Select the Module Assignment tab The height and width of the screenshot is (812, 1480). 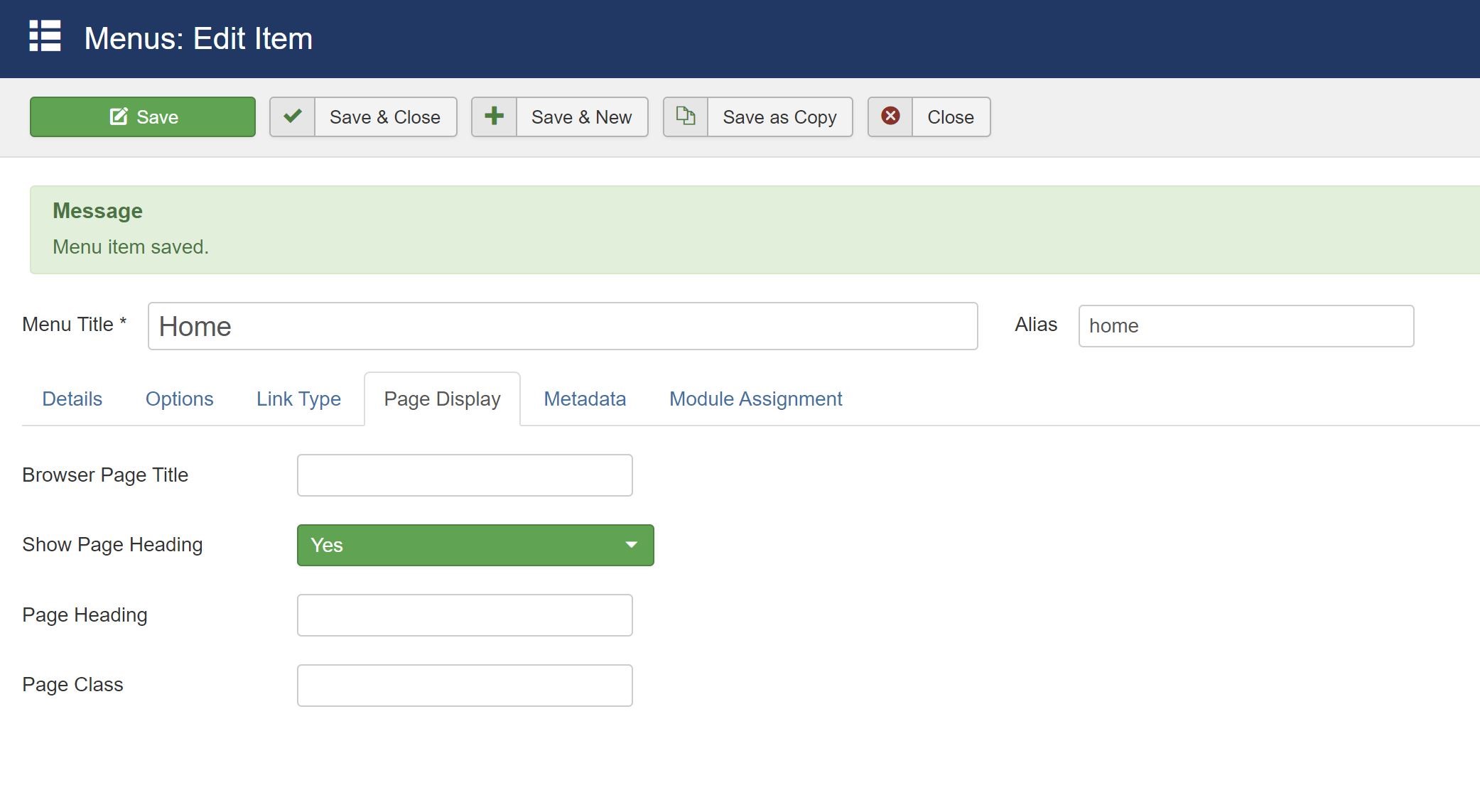[x=755, y=399]
